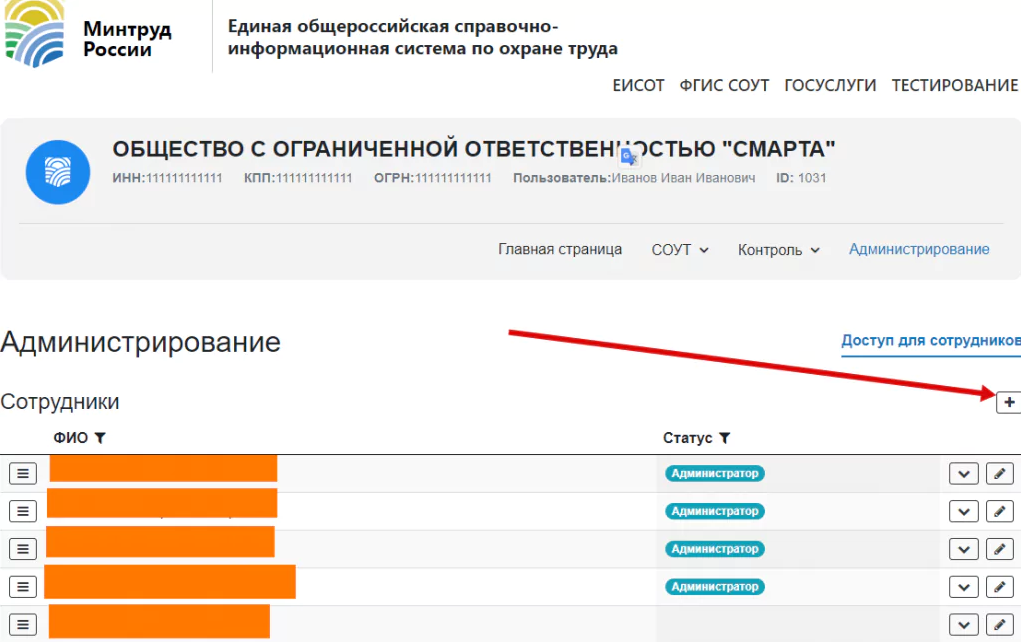Image resolution: width=1021 pixels, height=642 pixels.
Task: Click the Минтруд России logo
Action: [x=38, y=35]
